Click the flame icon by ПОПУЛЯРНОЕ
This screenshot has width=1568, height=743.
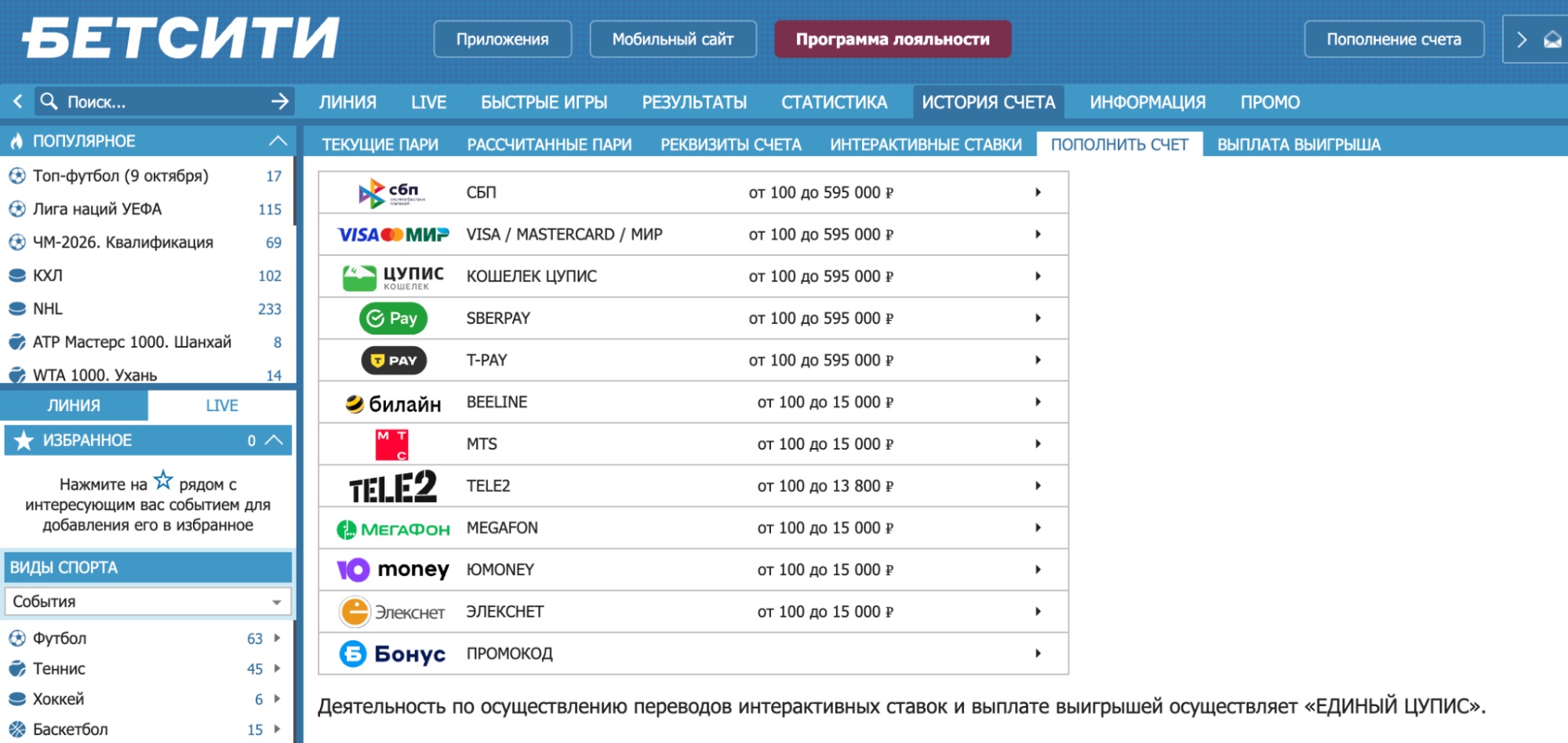tap(16, 141)
